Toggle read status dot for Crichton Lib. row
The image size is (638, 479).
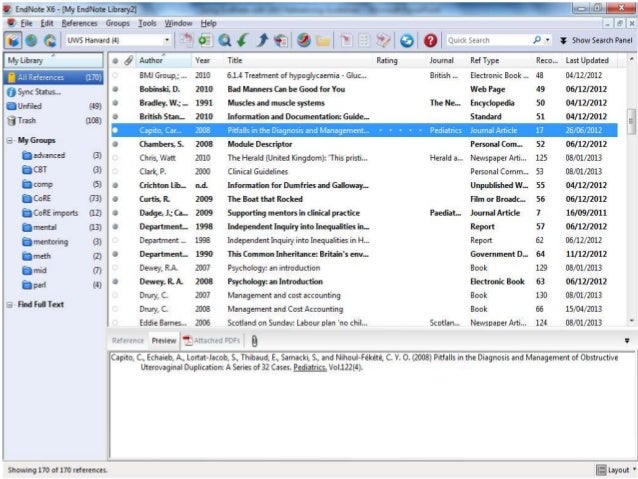click(116, 185)
